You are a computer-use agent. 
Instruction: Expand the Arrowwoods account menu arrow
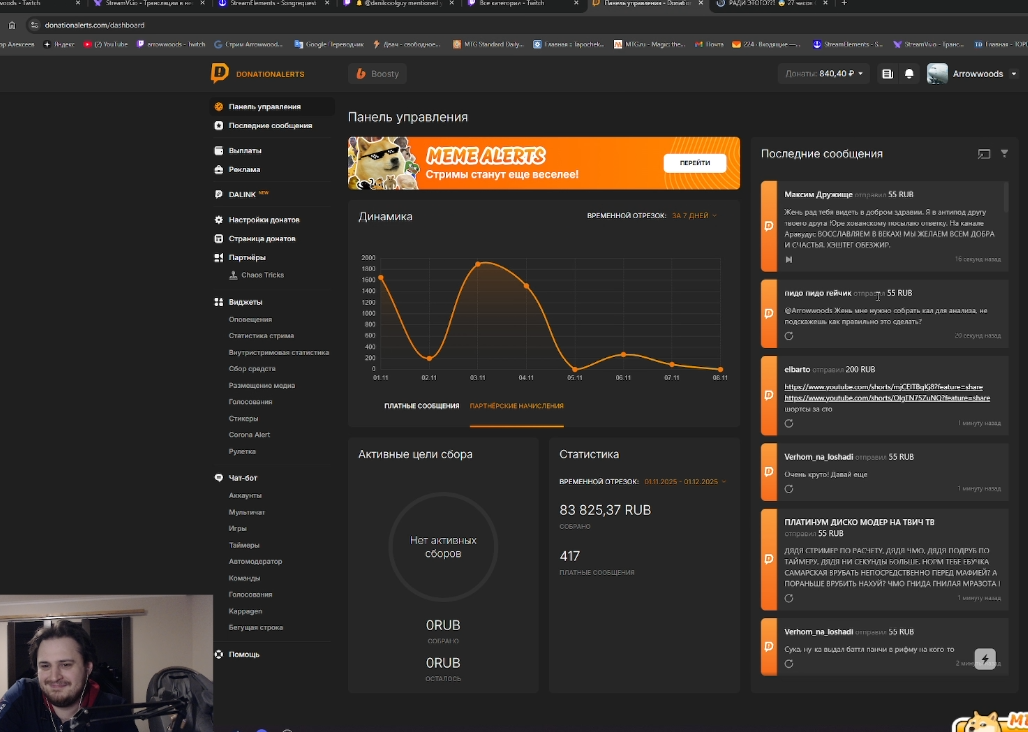[x=1014, y=74]
